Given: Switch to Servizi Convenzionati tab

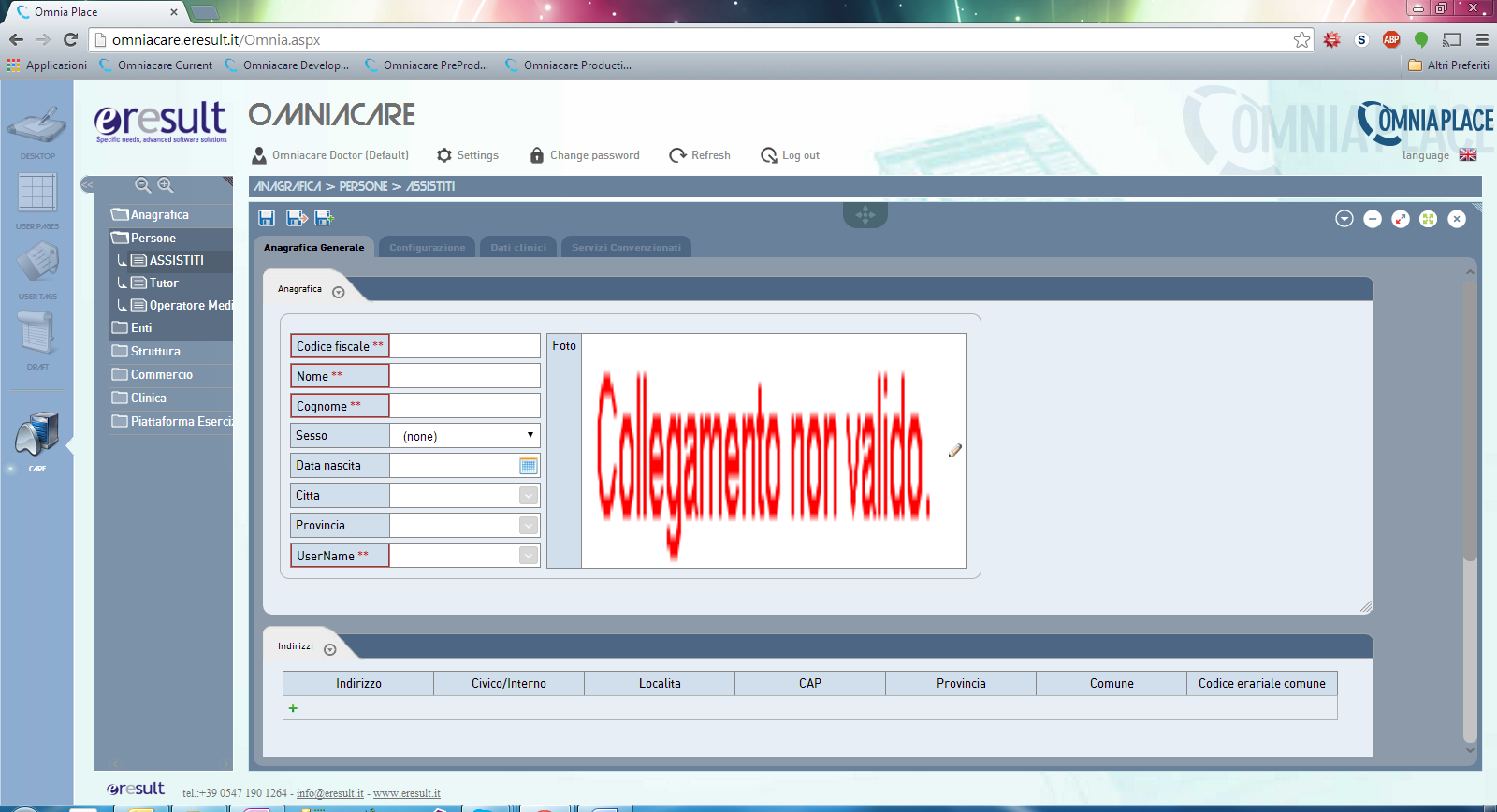Looking at the screenshot, I should pos(627,247).
